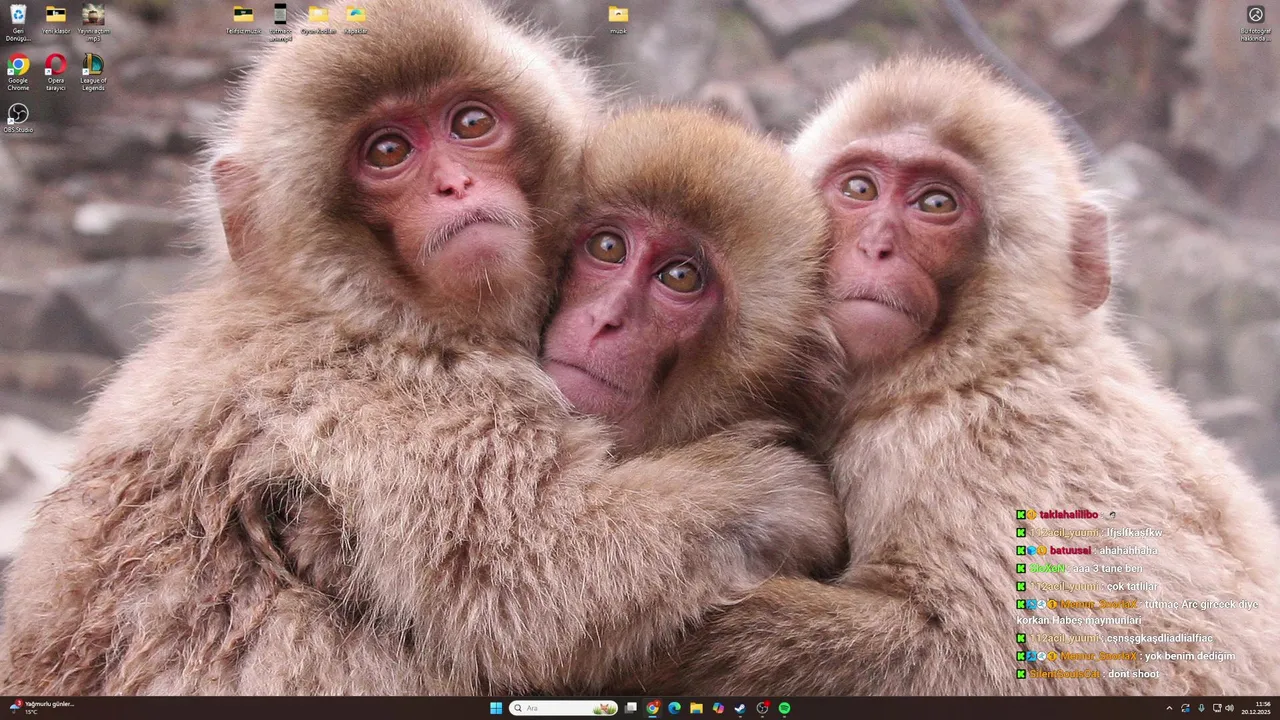Open File Explorer from taskbar
1280x720 pixels.
696,708
